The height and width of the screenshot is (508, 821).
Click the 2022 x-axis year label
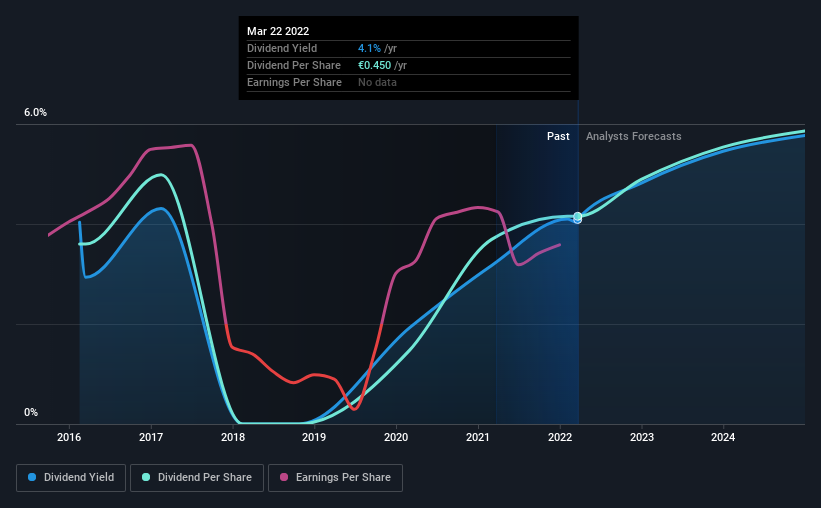(560, 437)
